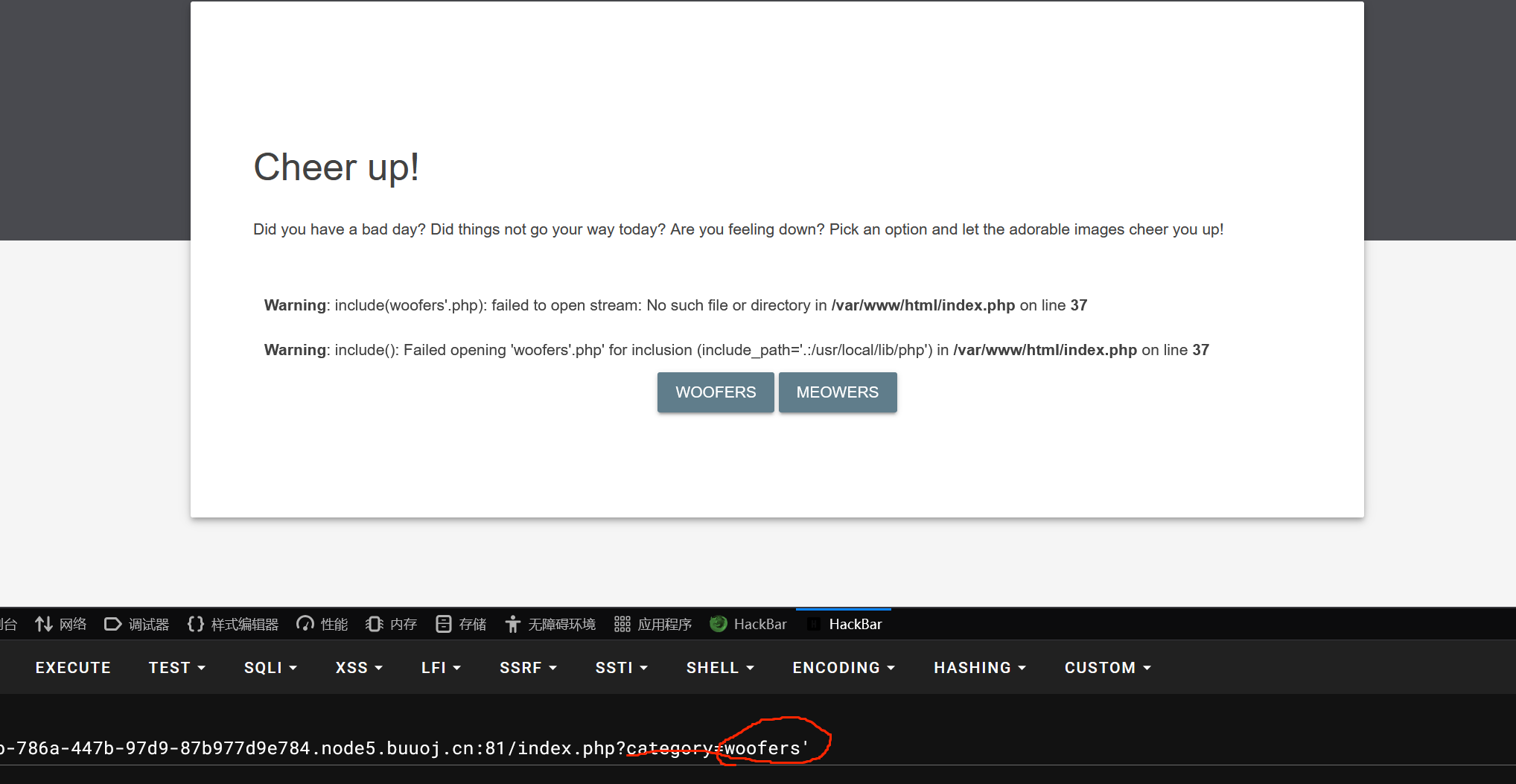Click the WOOFERS button
1516x784 pixels.
715,392
